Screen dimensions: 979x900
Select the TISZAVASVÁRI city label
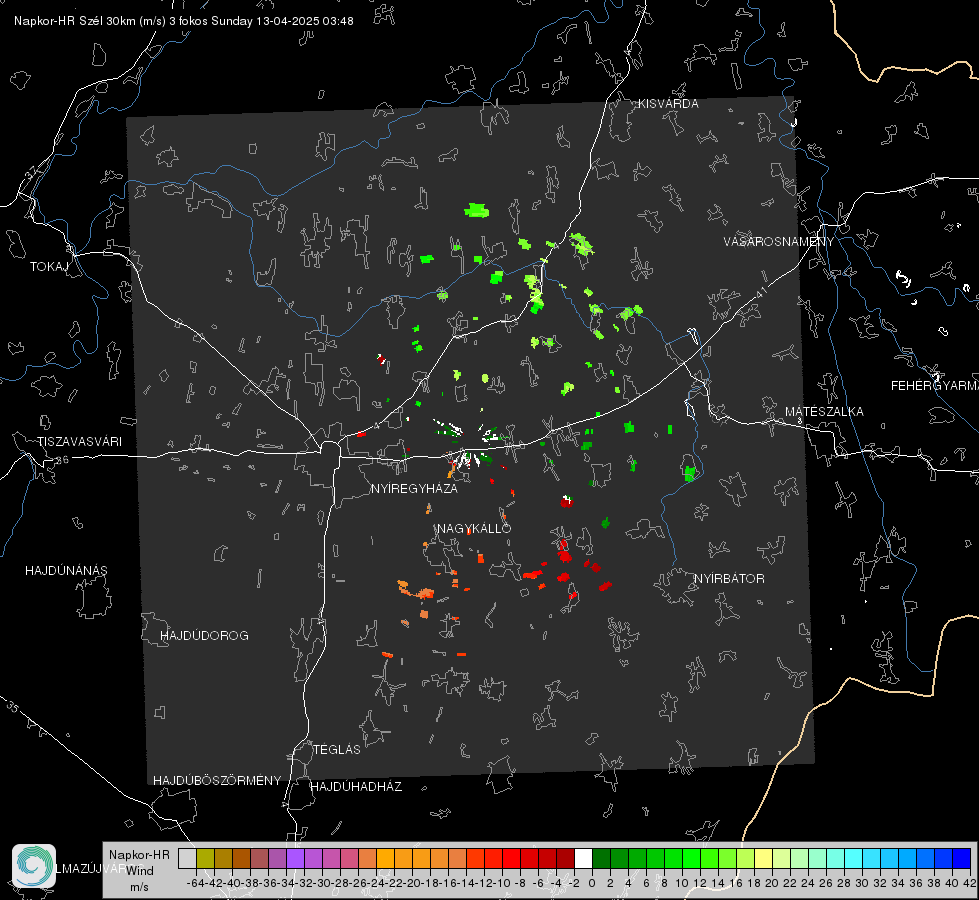(x=79, y=442)
